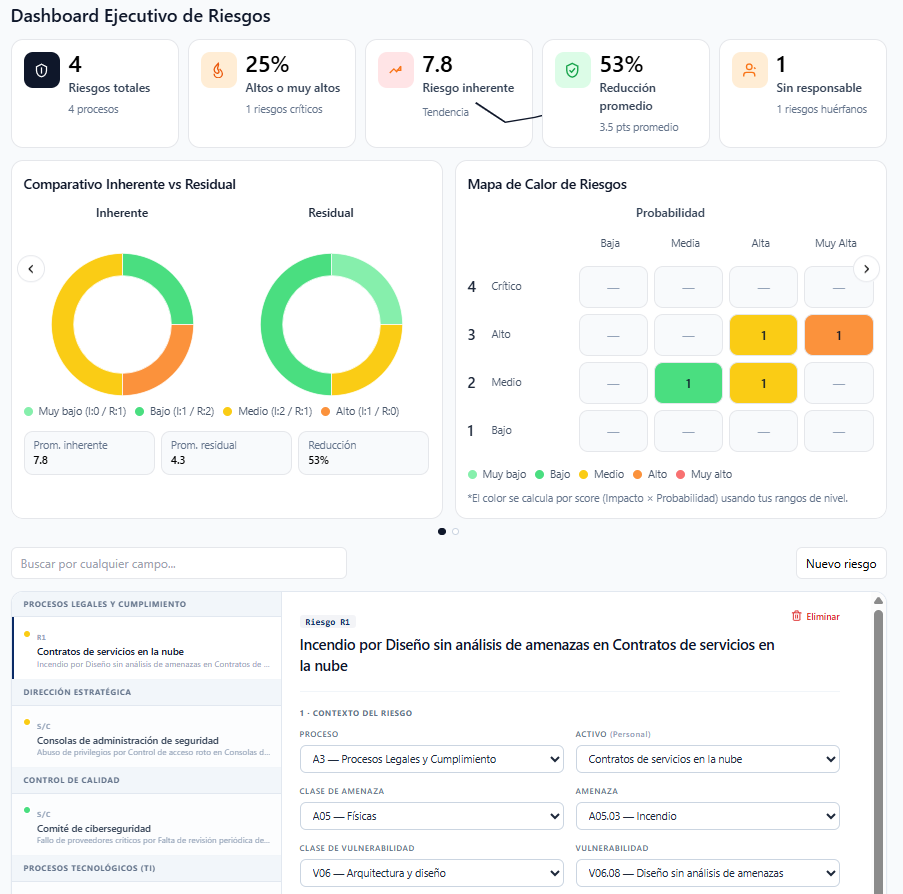Click Medio (I:2 / R:1) donut legend item

(x=268, y=411)
